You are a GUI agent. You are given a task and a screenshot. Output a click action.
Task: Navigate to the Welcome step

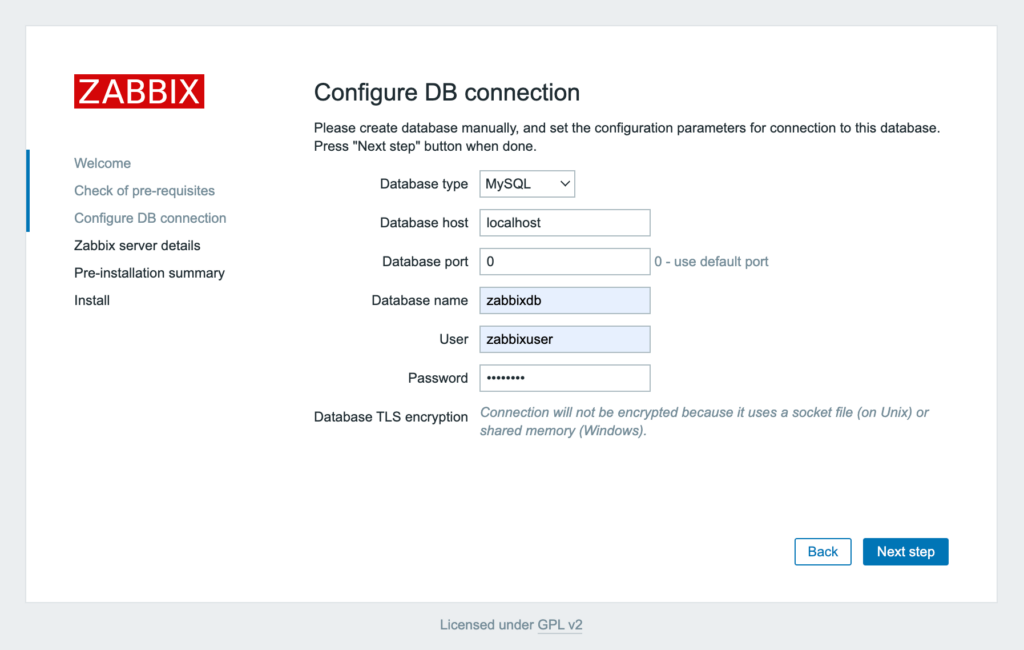(102, 163)
